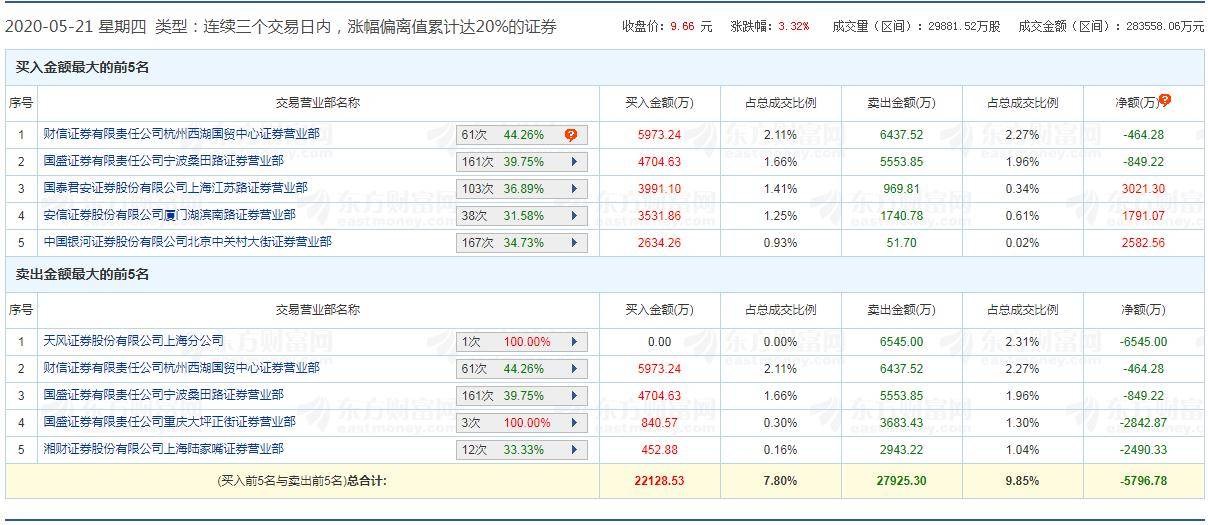Open the 中国银河证券北京中关村大街证券营业部 link
Viewport: 1208px width, 525px height.
pyautogui.click(x=187, y=242)
